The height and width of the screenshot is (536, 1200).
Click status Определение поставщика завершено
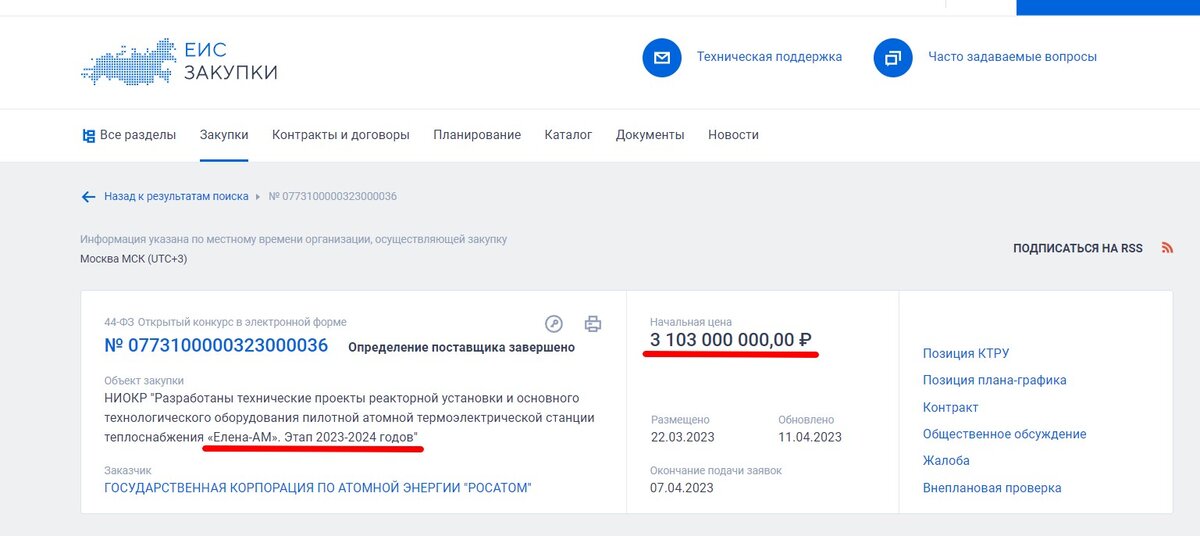click(x=461, y=348)
